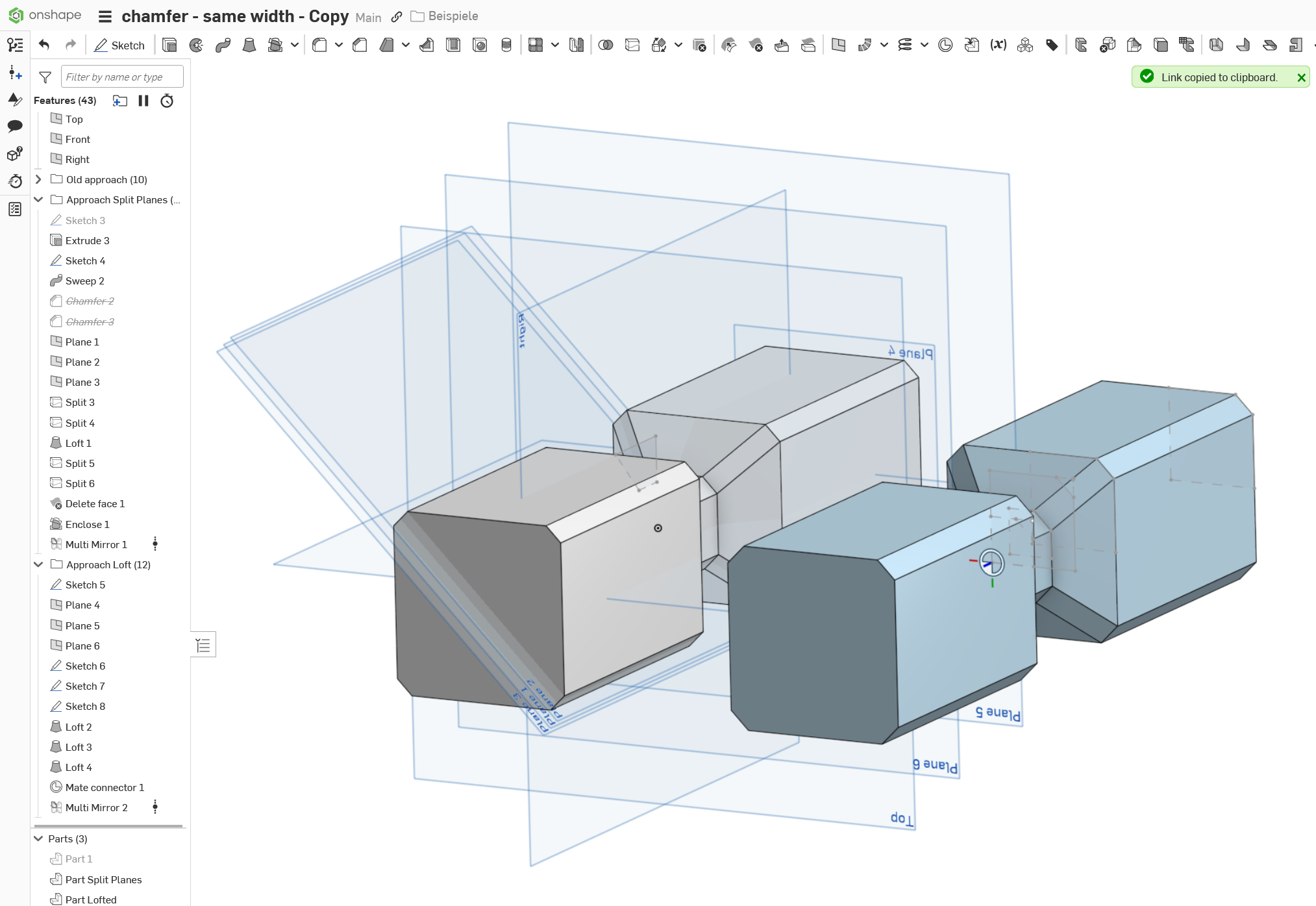Pause feature regeneration via pause icon

point(143,101)
